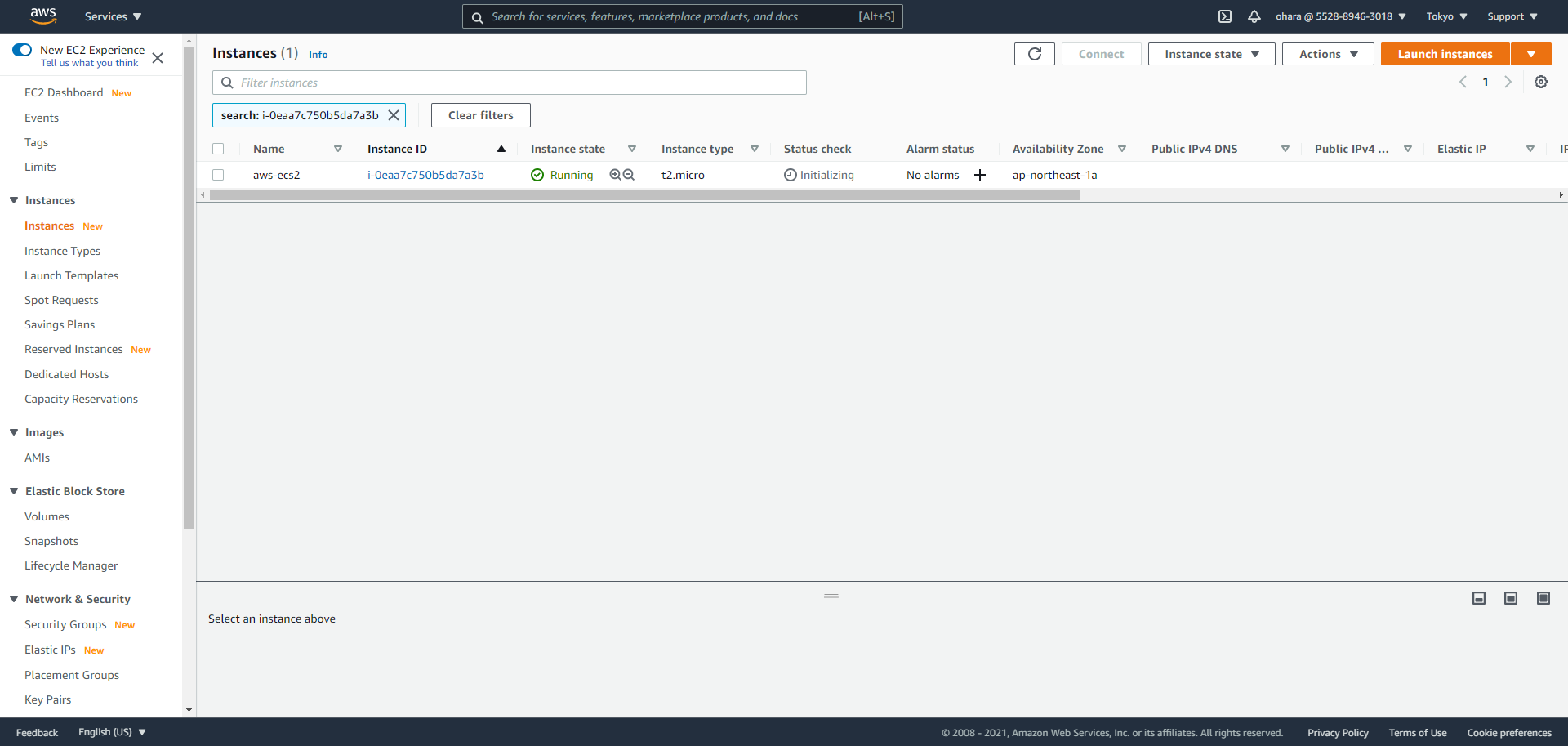
Task: Open the Services dropdown
Action: [113, 16]
